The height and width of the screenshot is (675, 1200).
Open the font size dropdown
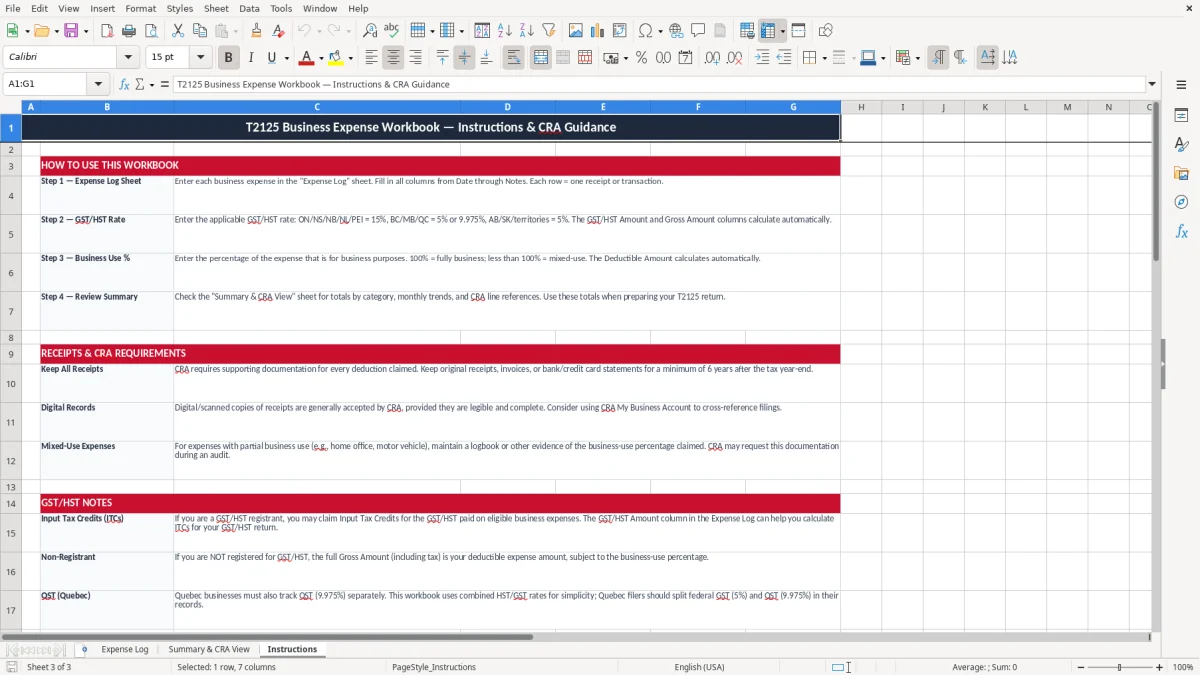(200, 58)
